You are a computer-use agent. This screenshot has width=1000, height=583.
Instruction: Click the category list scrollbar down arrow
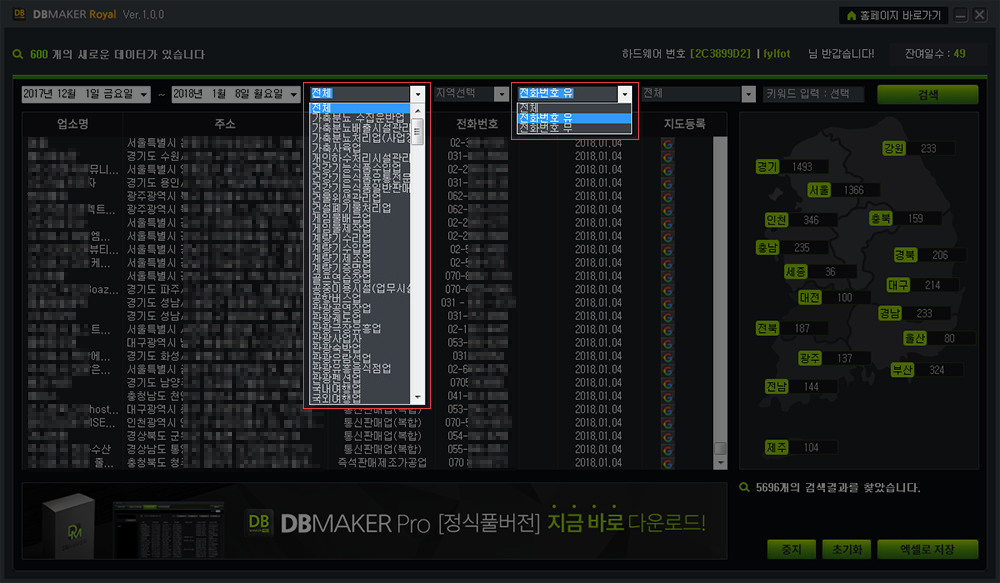(418, 397)
